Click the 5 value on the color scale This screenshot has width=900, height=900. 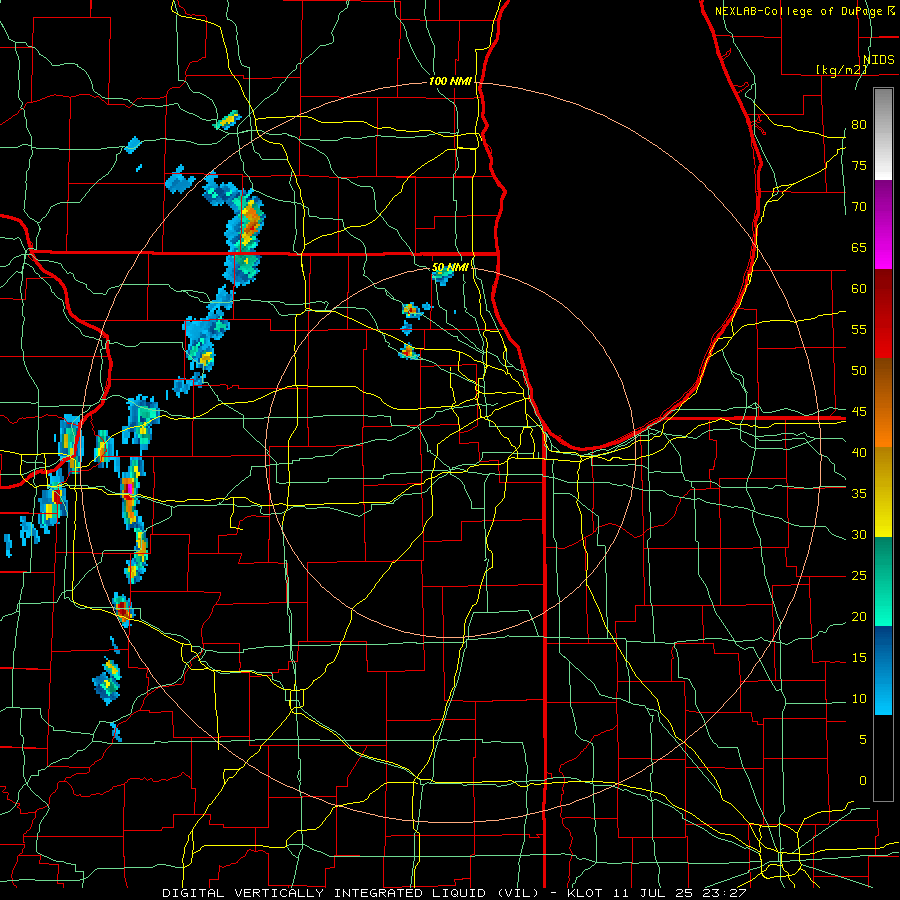pyautogui.click(x=863, y=739)
